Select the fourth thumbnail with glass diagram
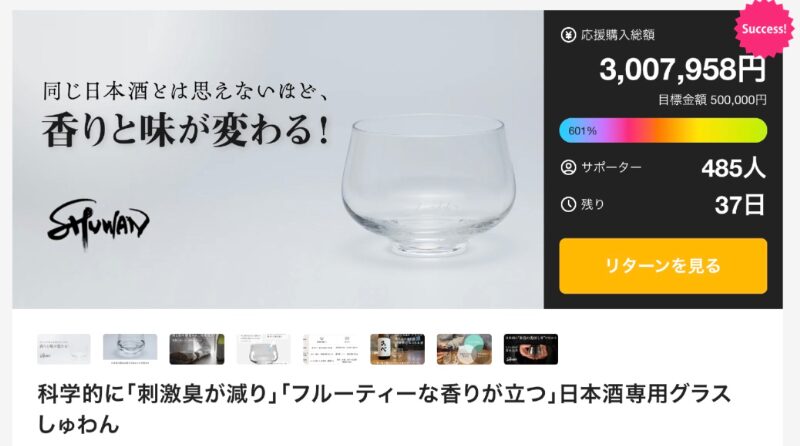 pos(264,349)
